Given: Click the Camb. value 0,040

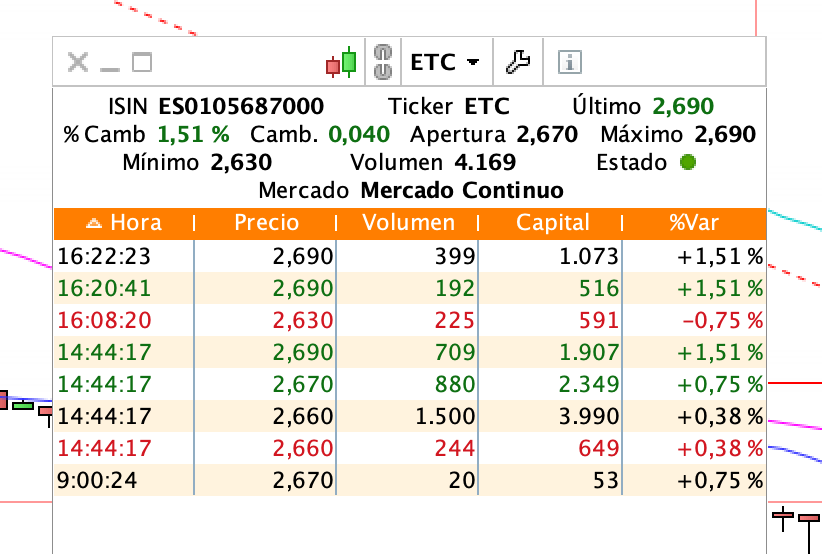Looking at the screenshot, I should click(x=359, y=135).
